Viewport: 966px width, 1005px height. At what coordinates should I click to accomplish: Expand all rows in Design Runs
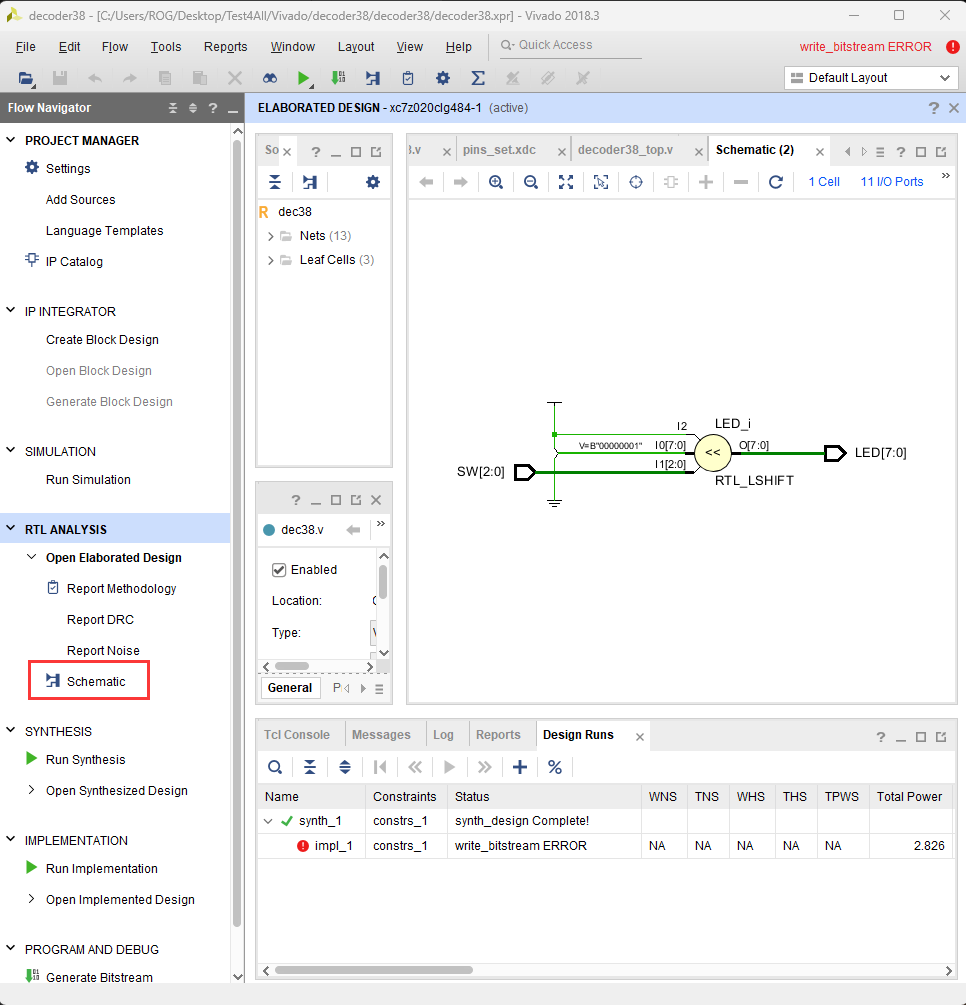(345, 767)
